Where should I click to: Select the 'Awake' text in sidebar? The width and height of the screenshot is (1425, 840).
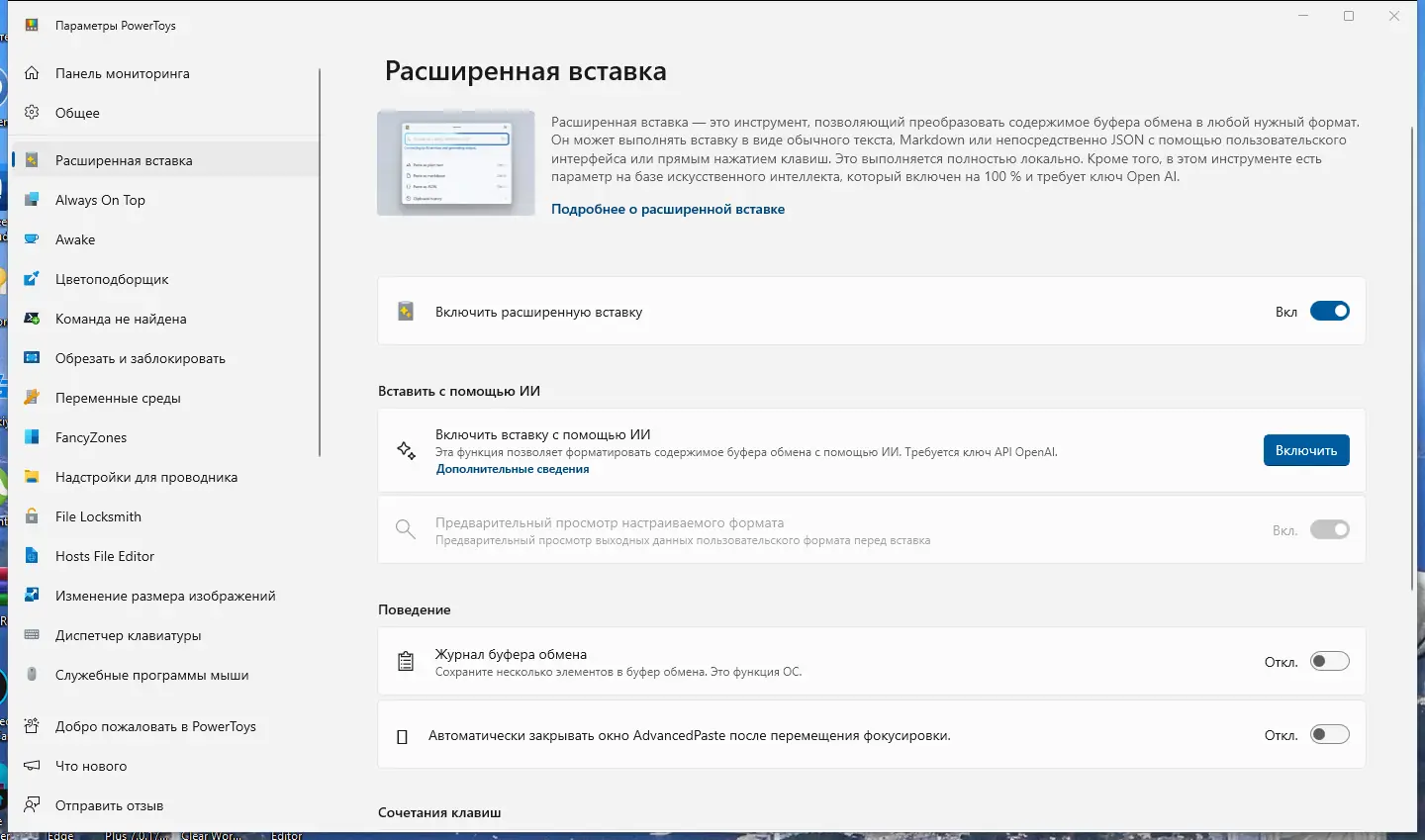(x=75, y=240)
